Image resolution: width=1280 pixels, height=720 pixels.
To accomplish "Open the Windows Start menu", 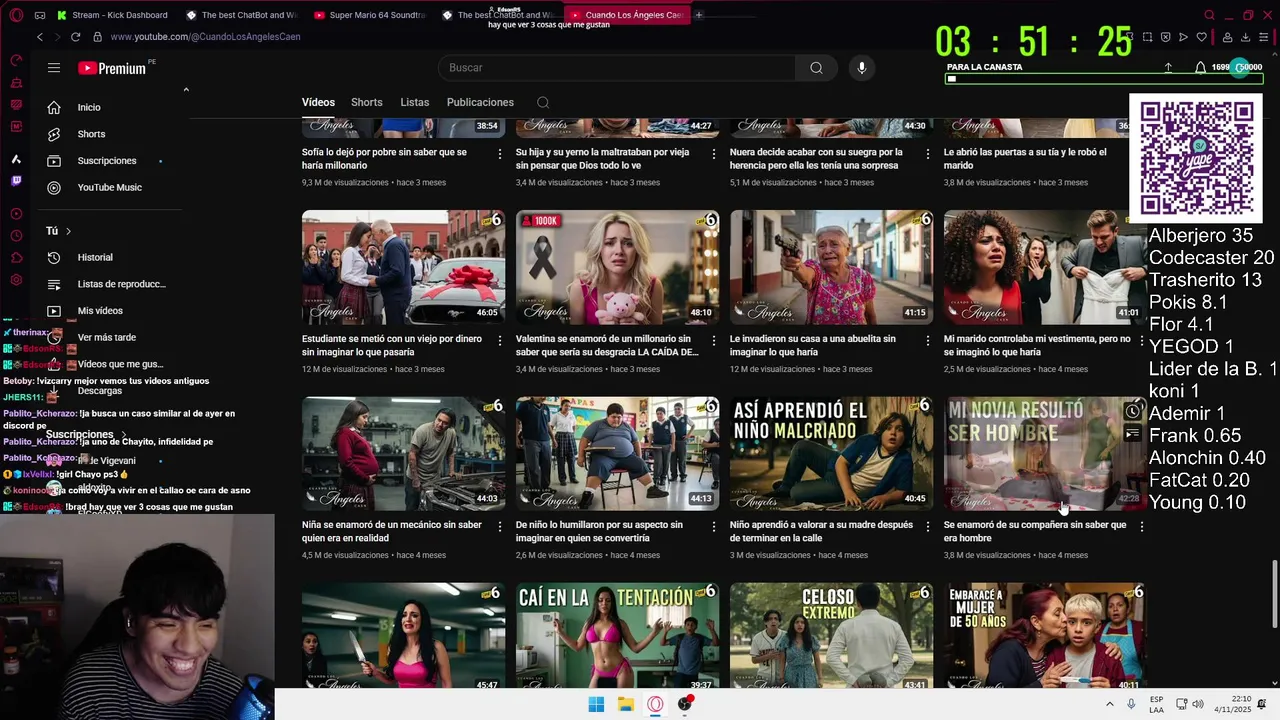I will [x=596, y=704].
